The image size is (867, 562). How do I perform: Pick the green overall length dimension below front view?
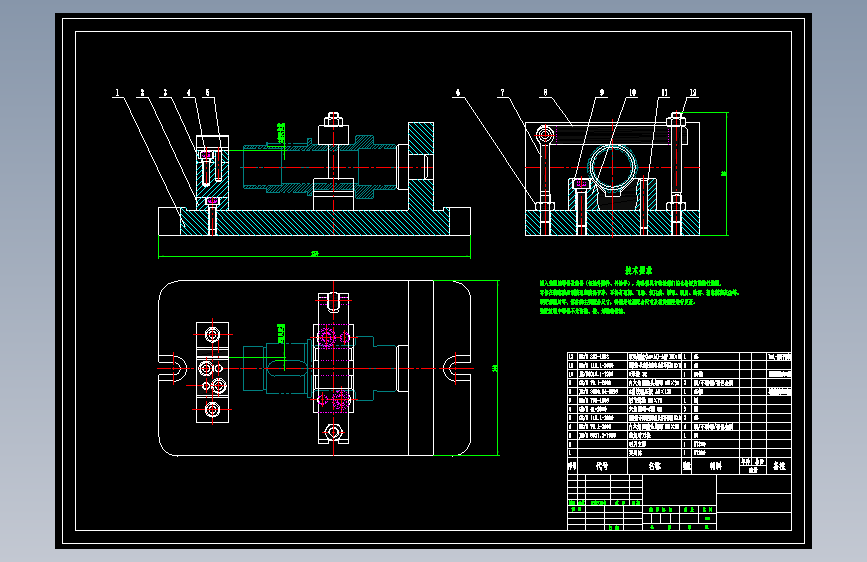tap(315, 254)
